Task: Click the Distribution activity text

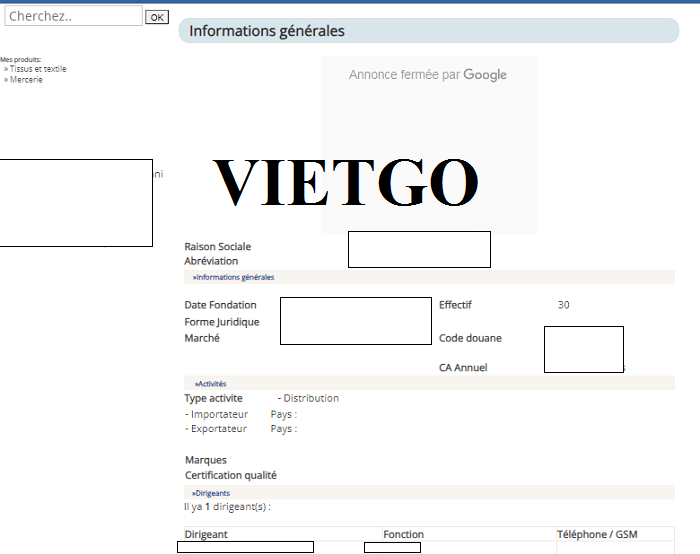Action: 310,398
